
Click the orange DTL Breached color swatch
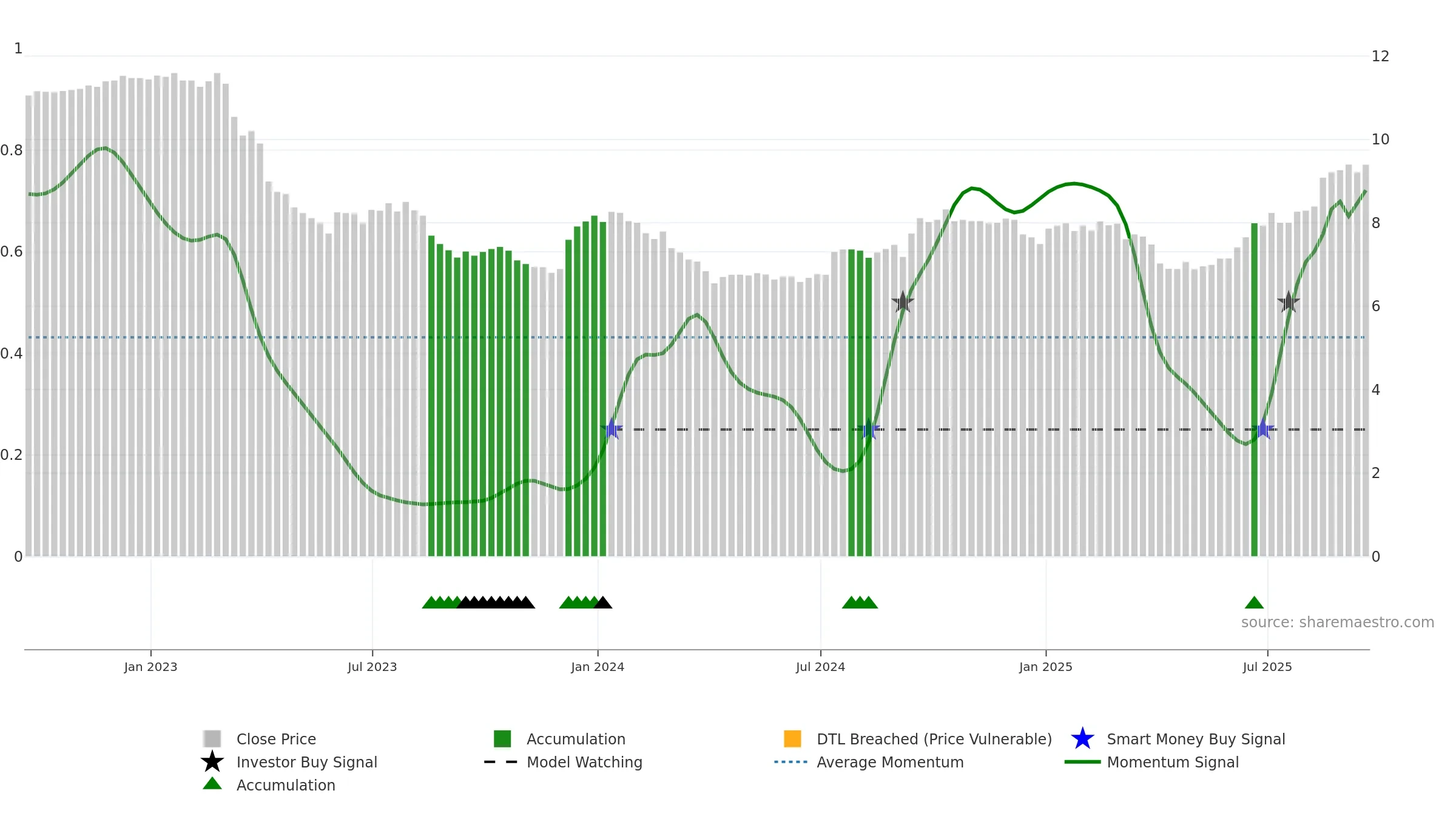pos(792,739)
